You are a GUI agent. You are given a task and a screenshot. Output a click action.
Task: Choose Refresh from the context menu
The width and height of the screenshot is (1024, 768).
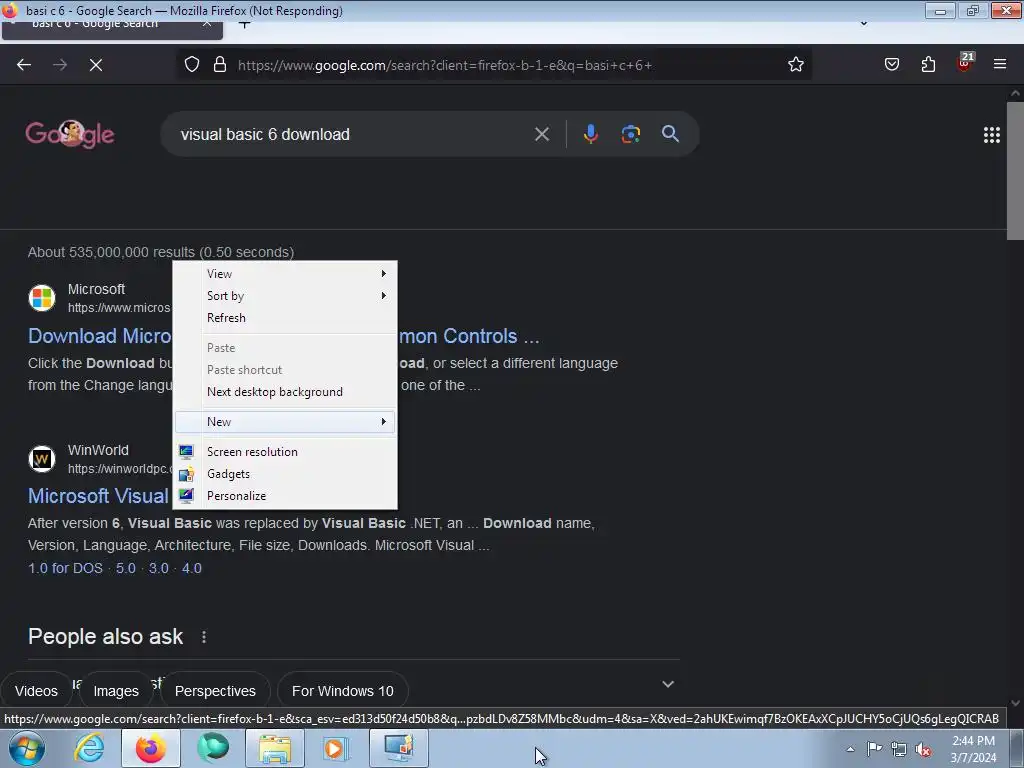pos(285,318)
